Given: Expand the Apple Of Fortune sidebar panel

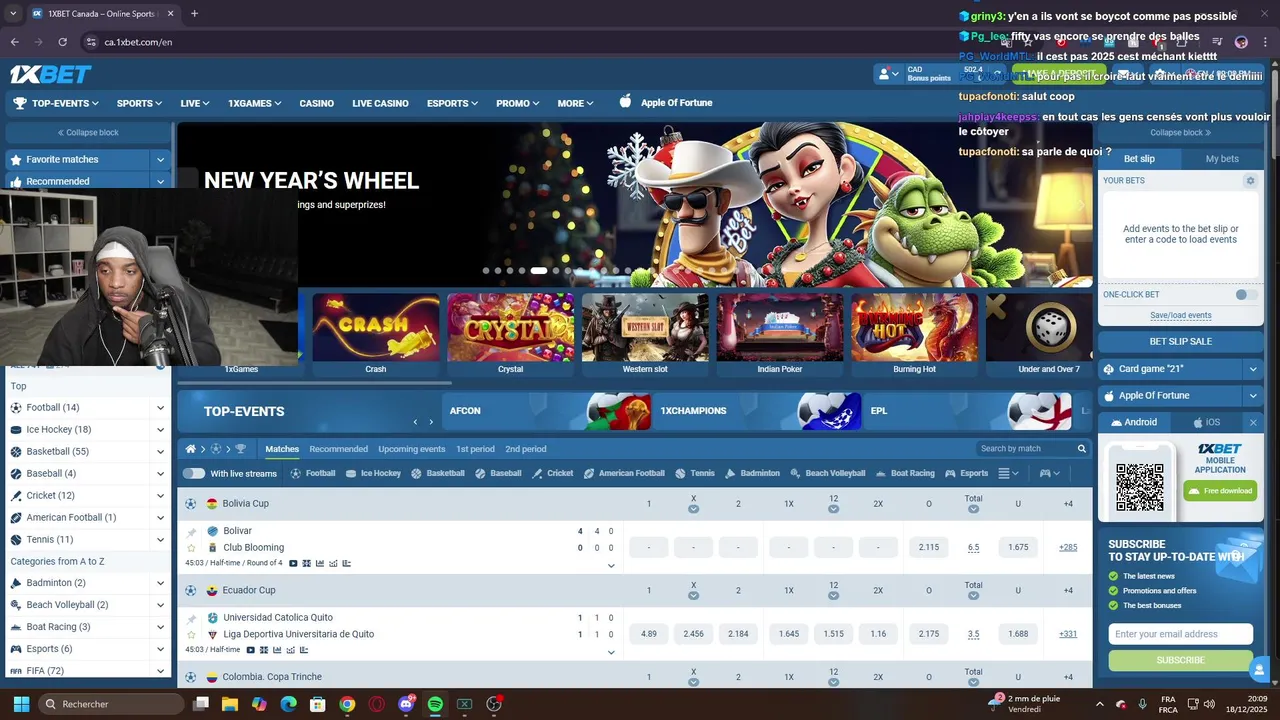Looking at the screenshot, I should pyautogui.click(x=1253, y=395).
